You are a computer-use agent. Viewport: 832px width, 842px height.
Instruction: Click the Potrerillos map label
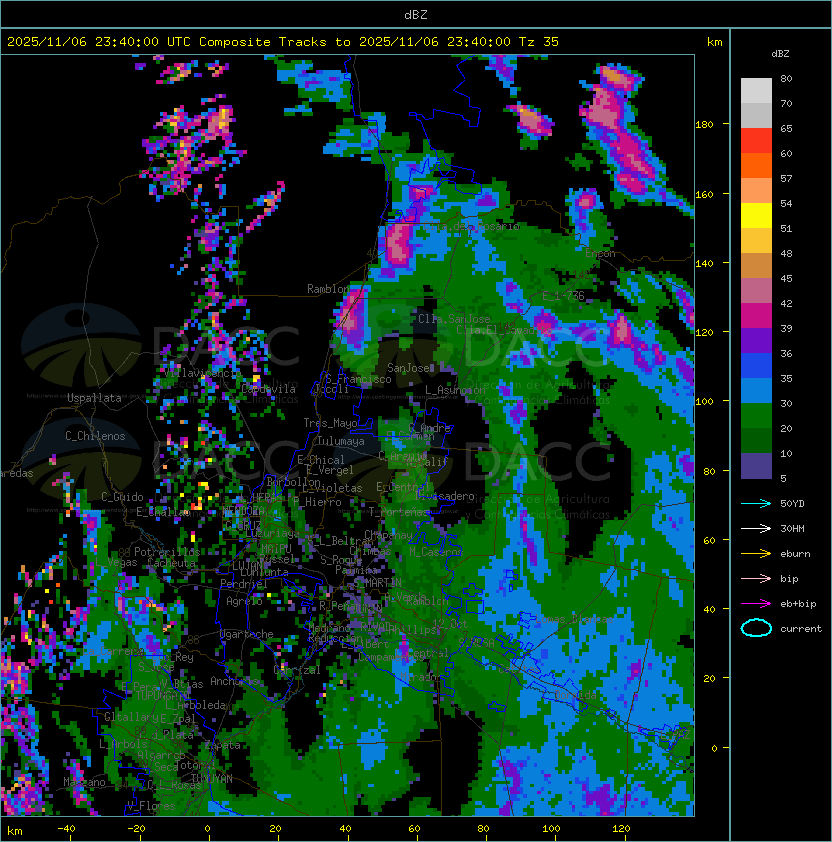[x=167, y=552]
